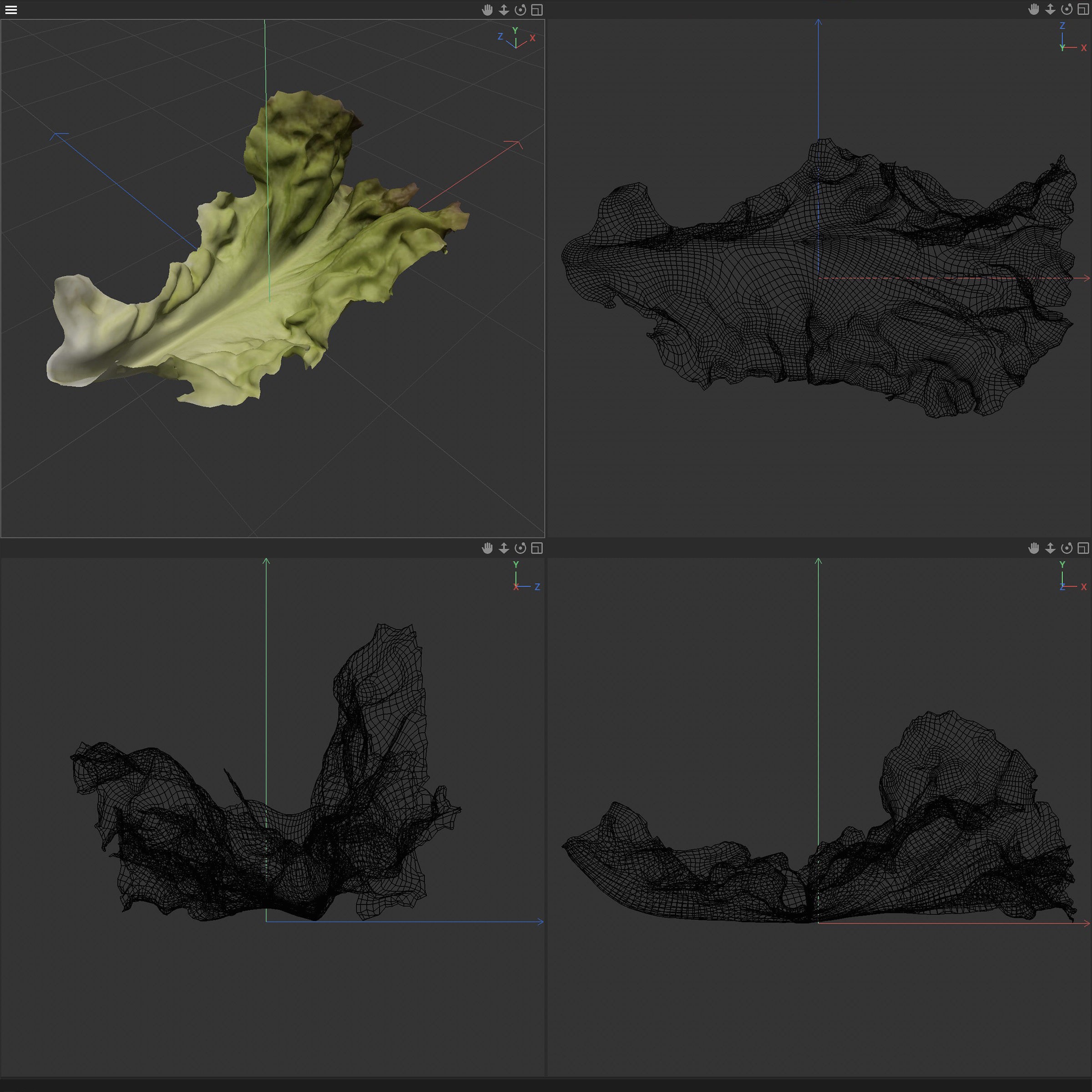Select the Pan tool in the bottom-left viewport
The height and width of the screenshot is (1092, 1092).
487,548
